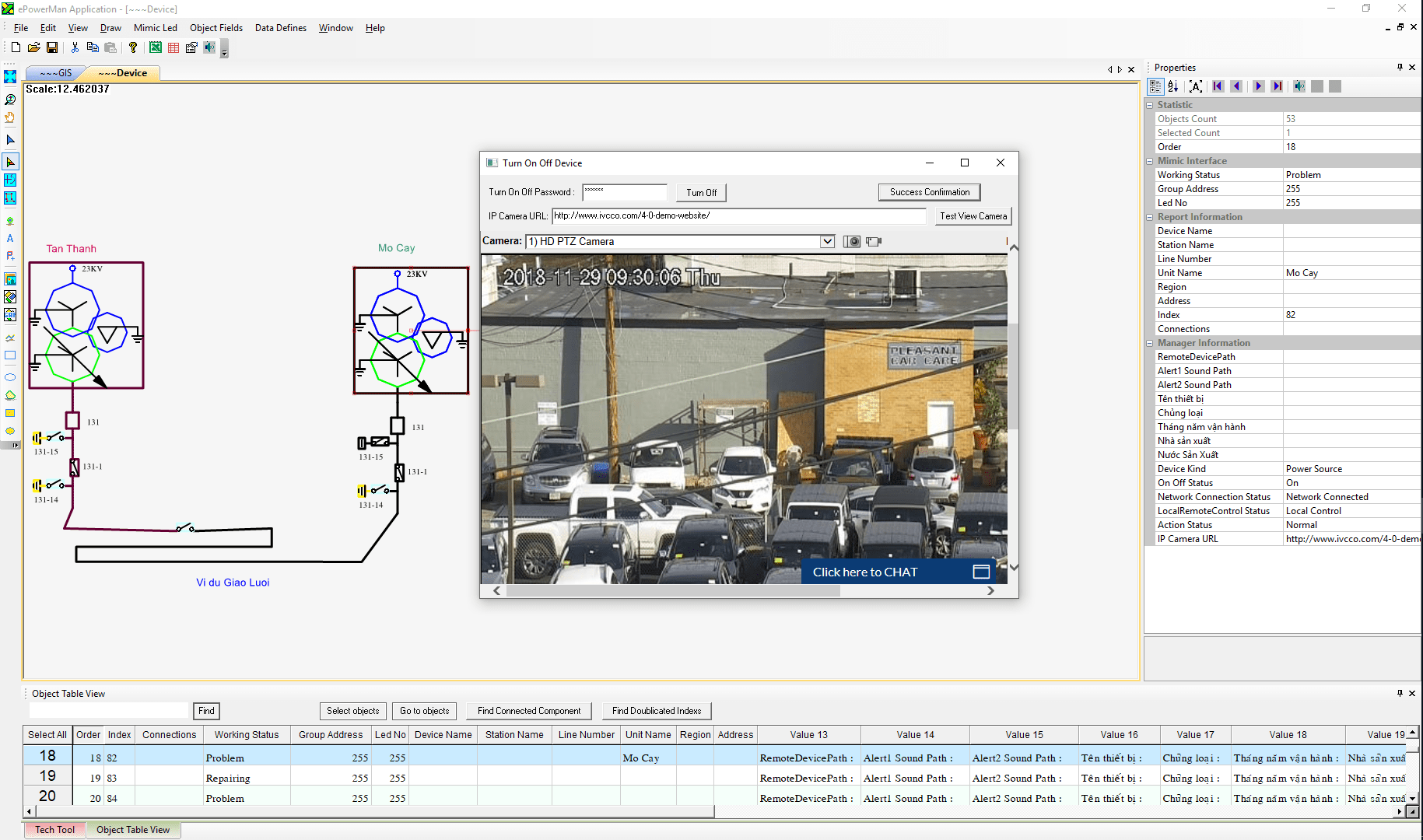This screenshot has width=1423, height=840.
Task: Draw a rectangle with rectangle tool
Action: (x=10, y=355)
